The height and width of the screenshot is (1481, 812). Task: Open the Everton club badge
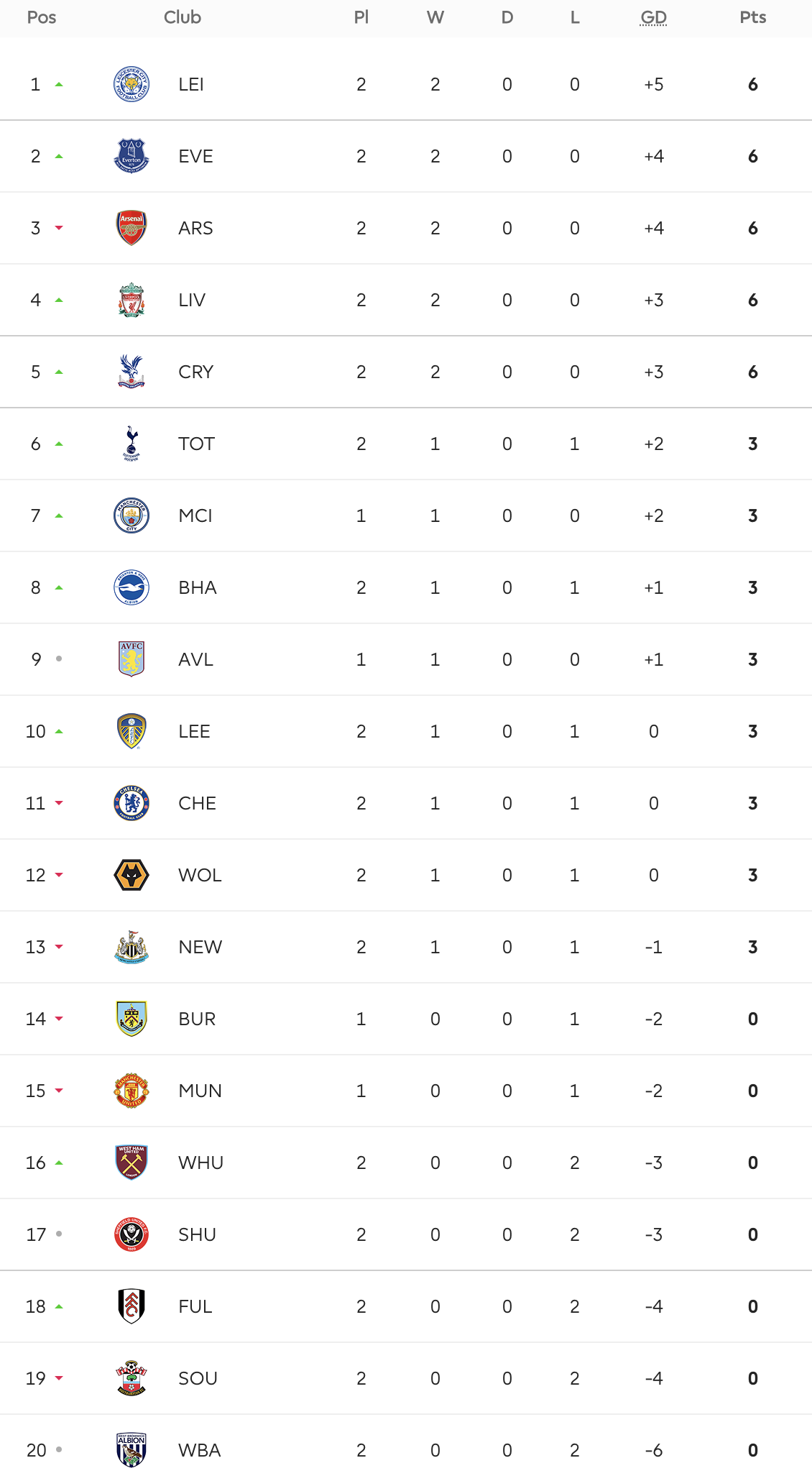click(x=132, y=156)
